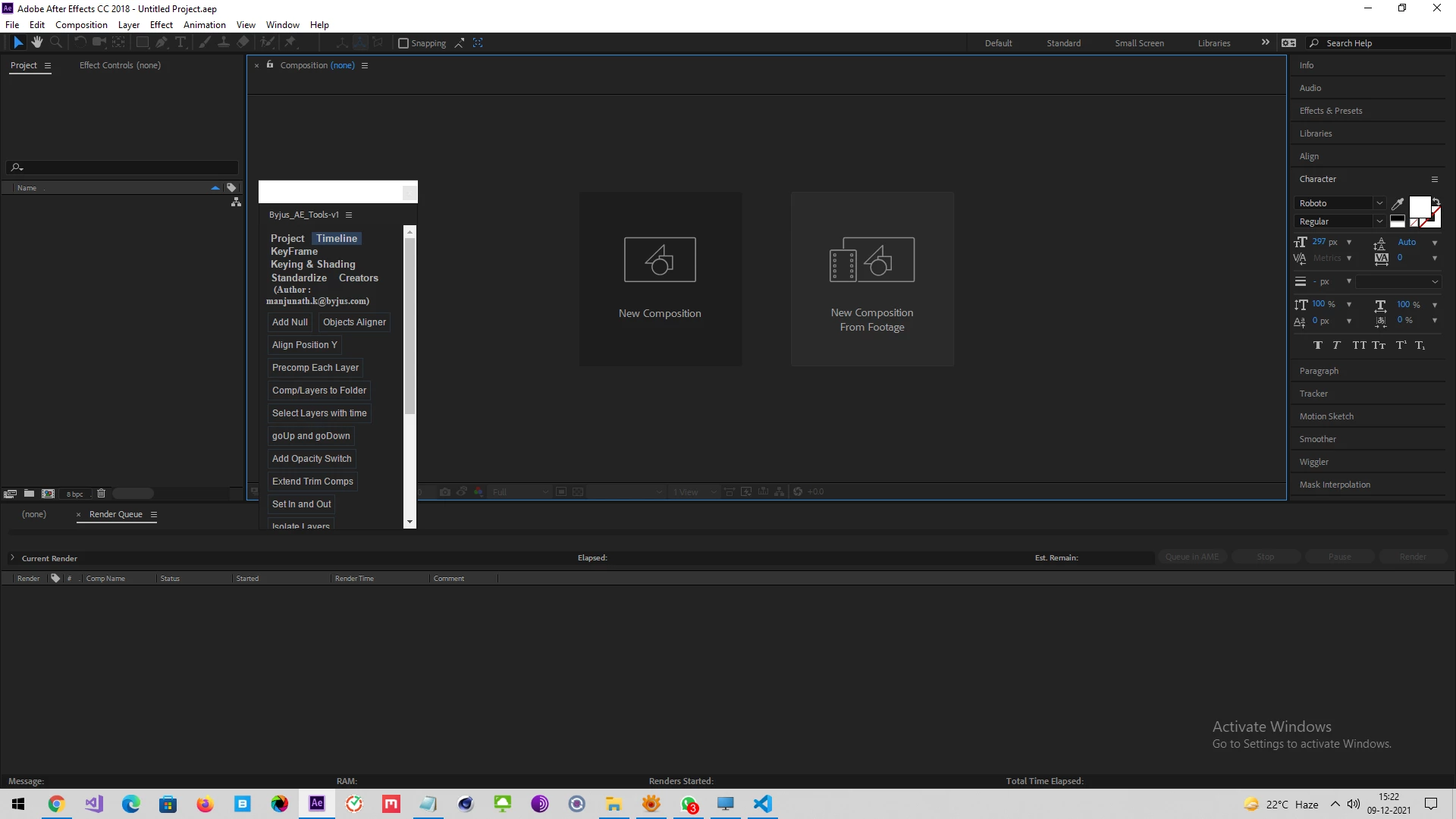This screenshot has width=1456, height=819.
Task: Pick the Puppet Pin tool
Action: (x=290, y=42)
